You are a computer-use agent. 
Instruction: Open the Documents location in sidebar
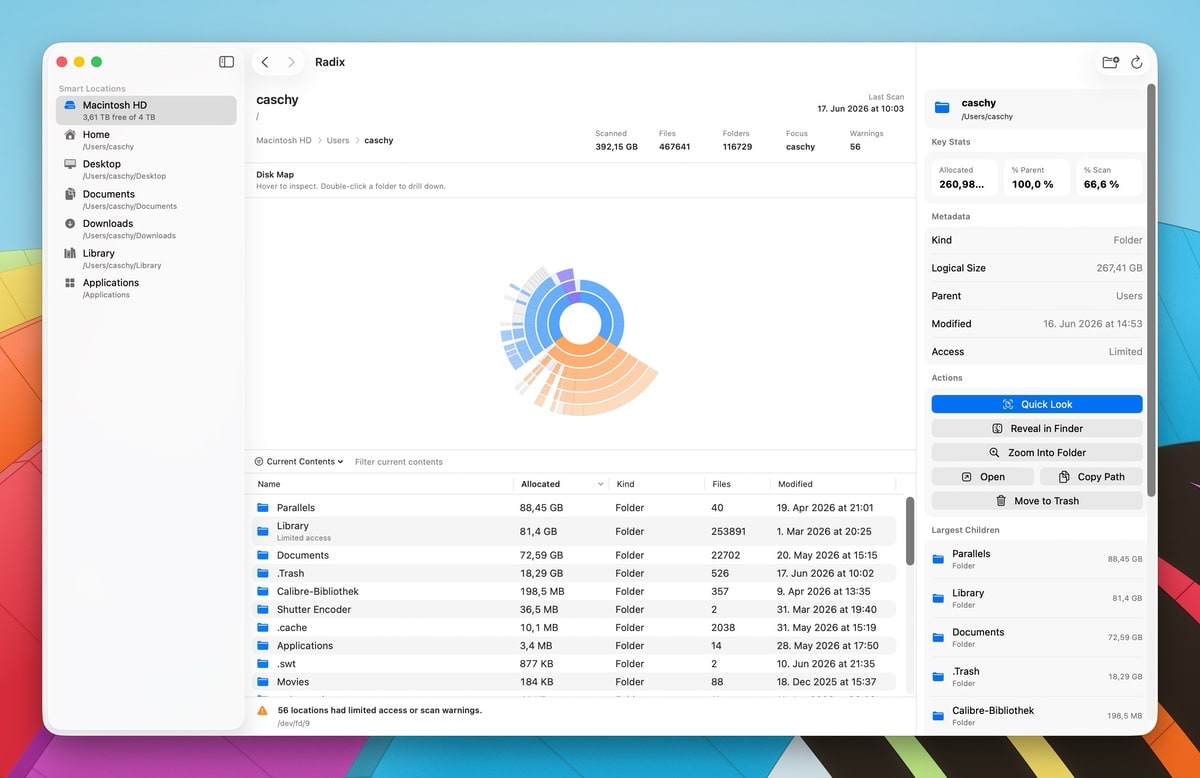point(146,199)
